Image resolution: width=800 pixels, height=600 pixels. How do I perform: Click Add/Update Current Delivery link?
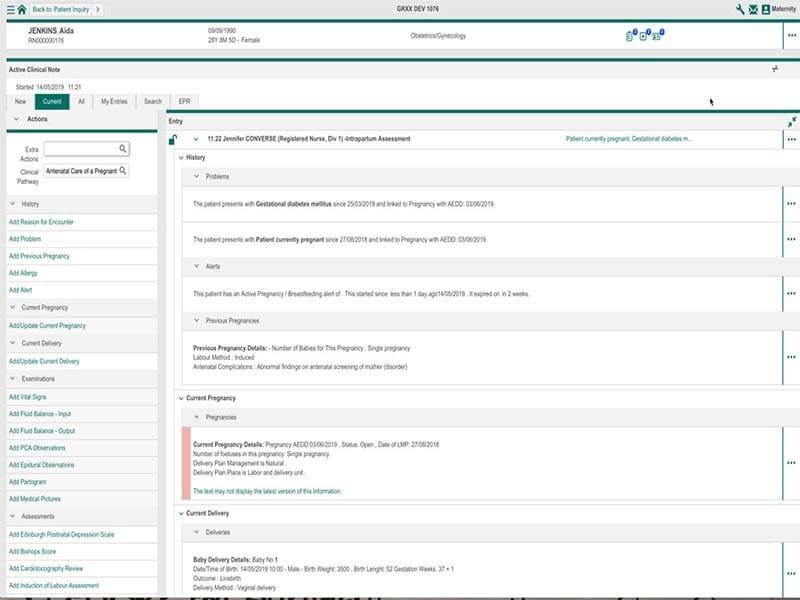44,361
